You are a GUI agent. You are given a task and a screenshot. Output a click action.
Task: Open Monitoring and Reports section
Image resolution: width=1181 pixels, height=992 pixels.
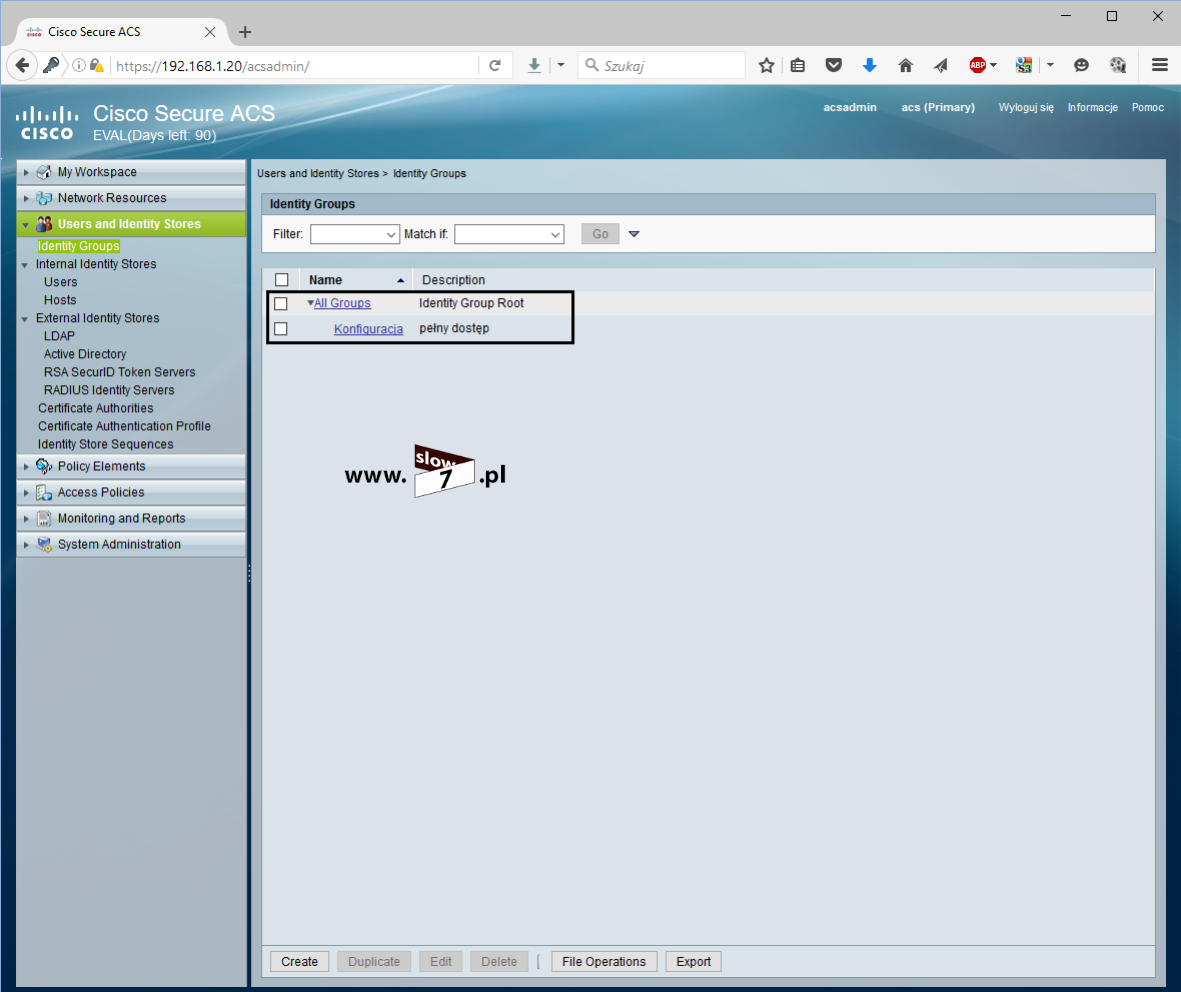(131, 518)
